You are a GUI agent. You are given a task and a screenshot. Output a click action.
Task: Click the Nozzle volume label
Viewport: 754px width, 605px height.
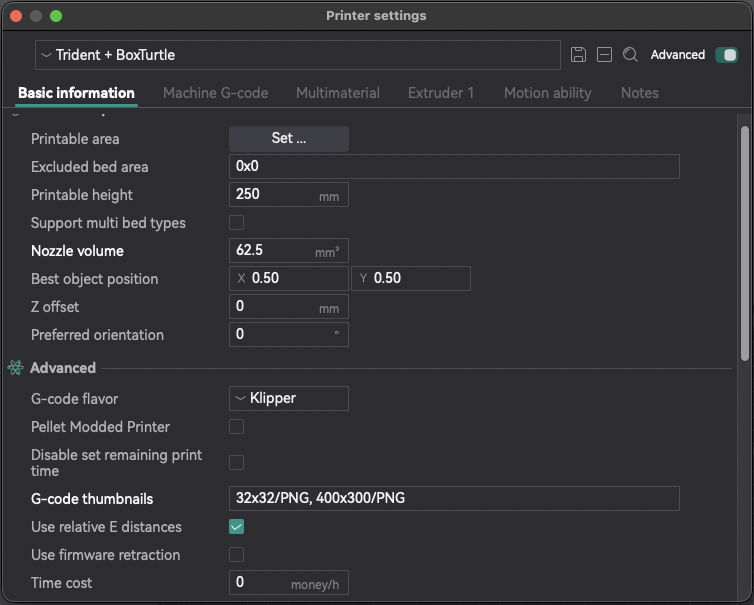(x=77, y=251)
